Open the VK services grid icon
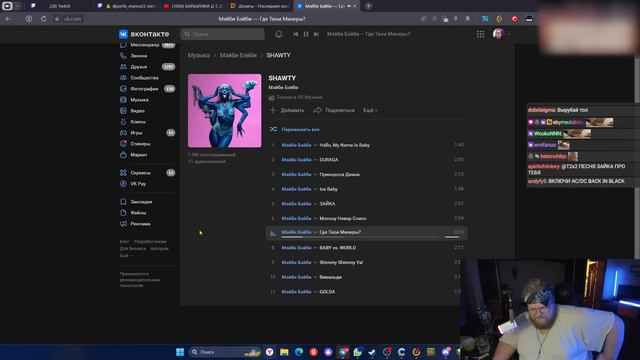This screenshot has height=360, width=640. pyautogui.click(x=480, y=34)
